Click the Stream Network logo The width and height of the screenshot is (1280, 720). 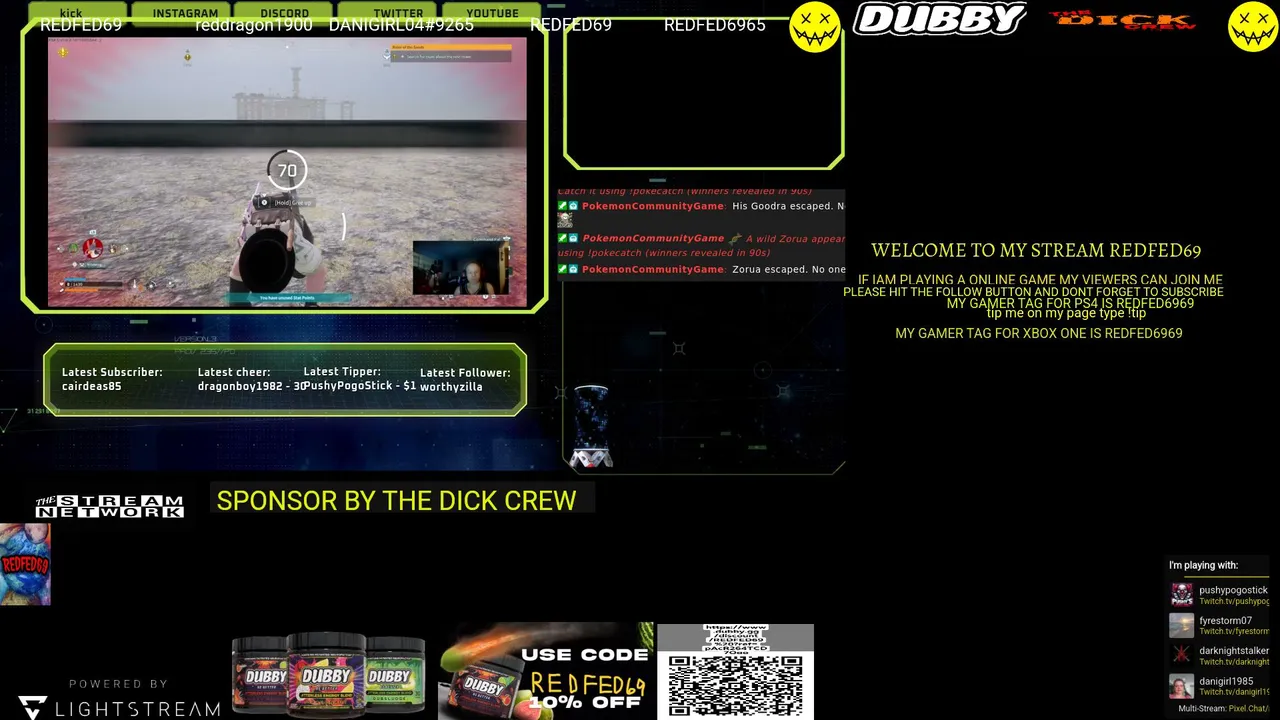pos(109,506)
